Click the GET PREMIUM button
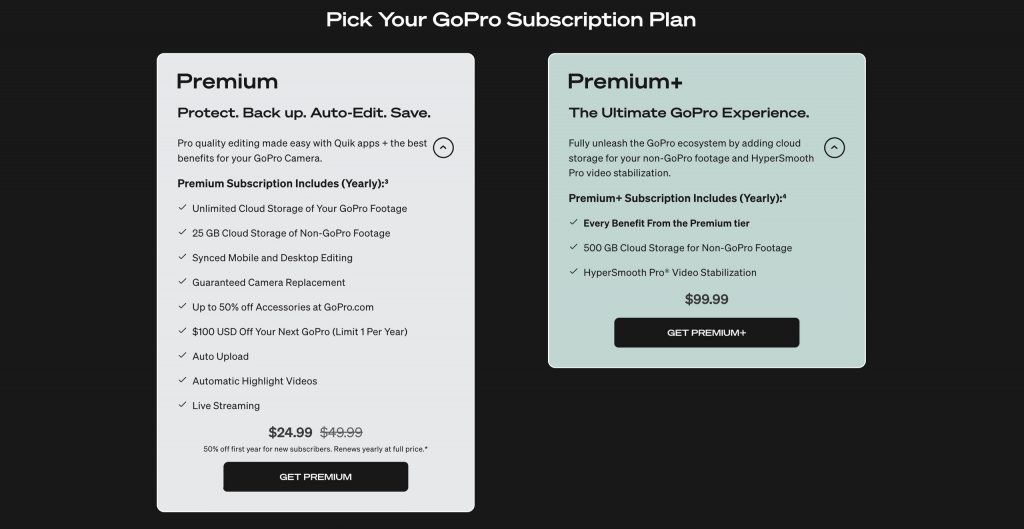 (315, 477)
